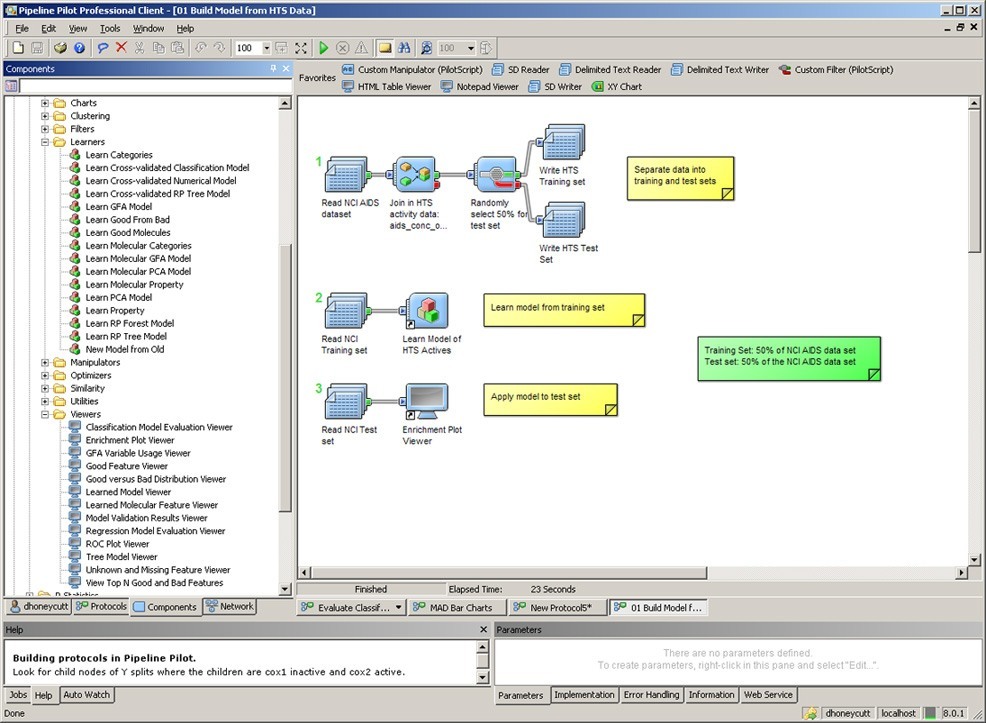Click the Custom Filter (PilotScript) favorite
Viewport: 986px width, 723px height.
pos(836,70)
